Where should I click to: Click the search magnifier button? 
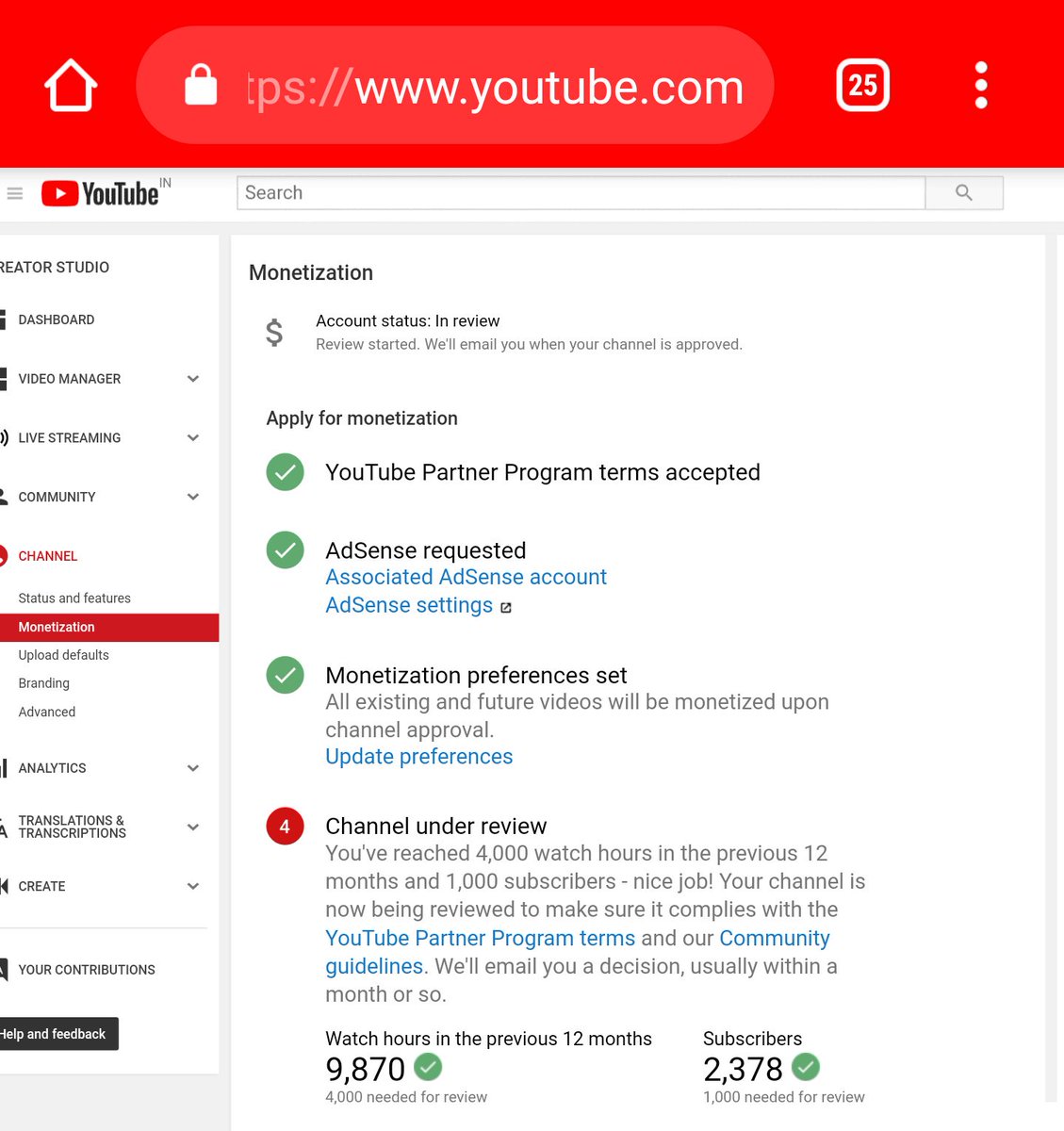click(964, 192)
